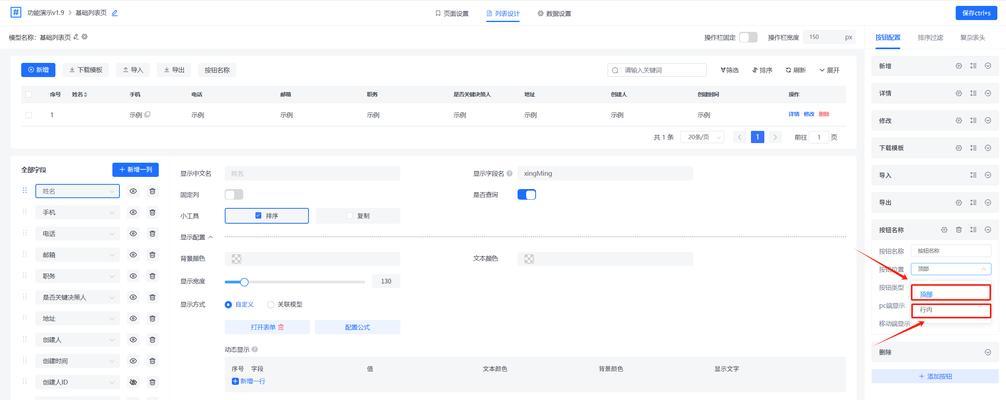Click the grid move icon in 详情 row
The height and width of the screenshot is (400, 1006).
point(973,93)
